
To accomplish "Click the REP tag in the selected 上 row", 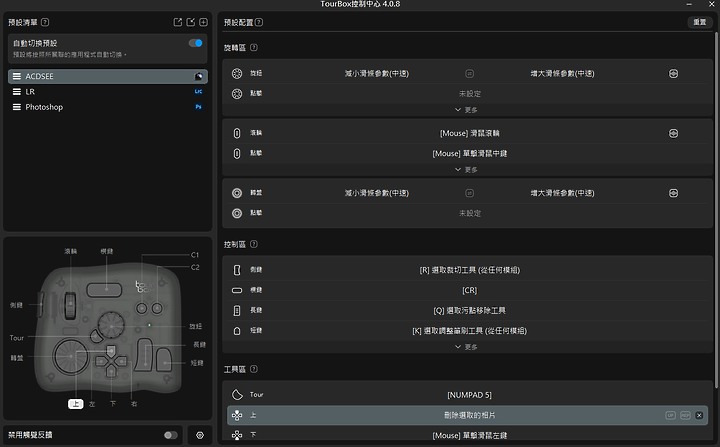I will coord(685,415).
